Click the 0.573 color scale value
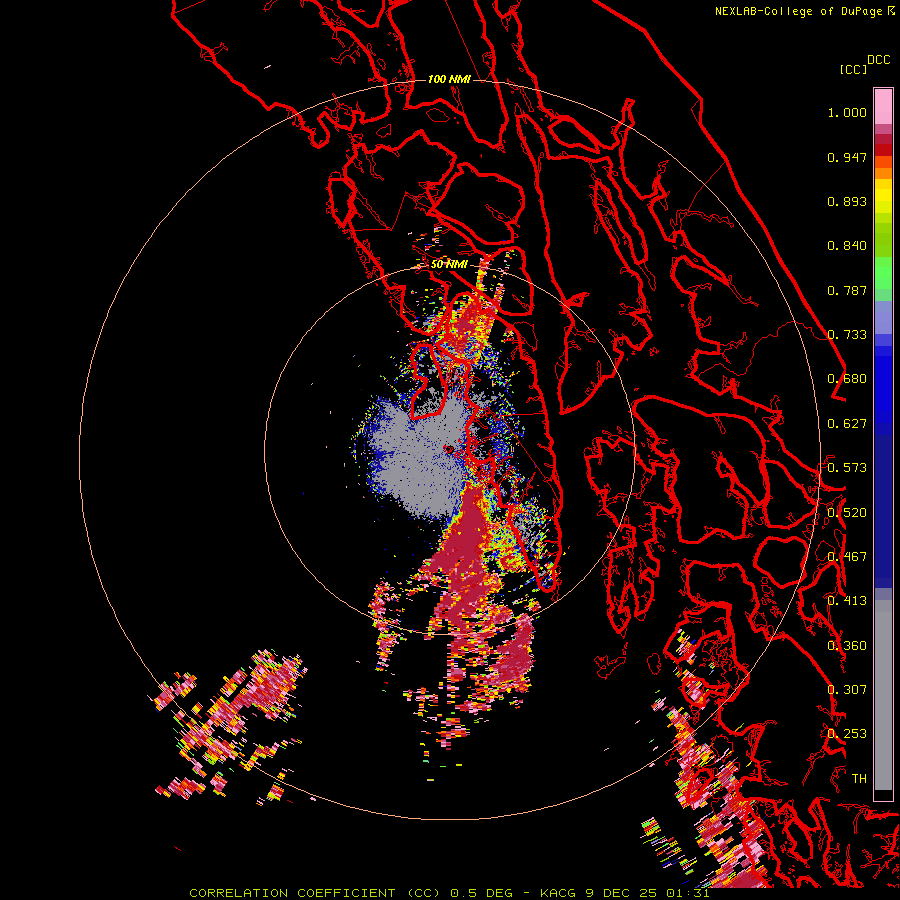The height and width of the screenshot is (900, 900). (x=847, y=468)
